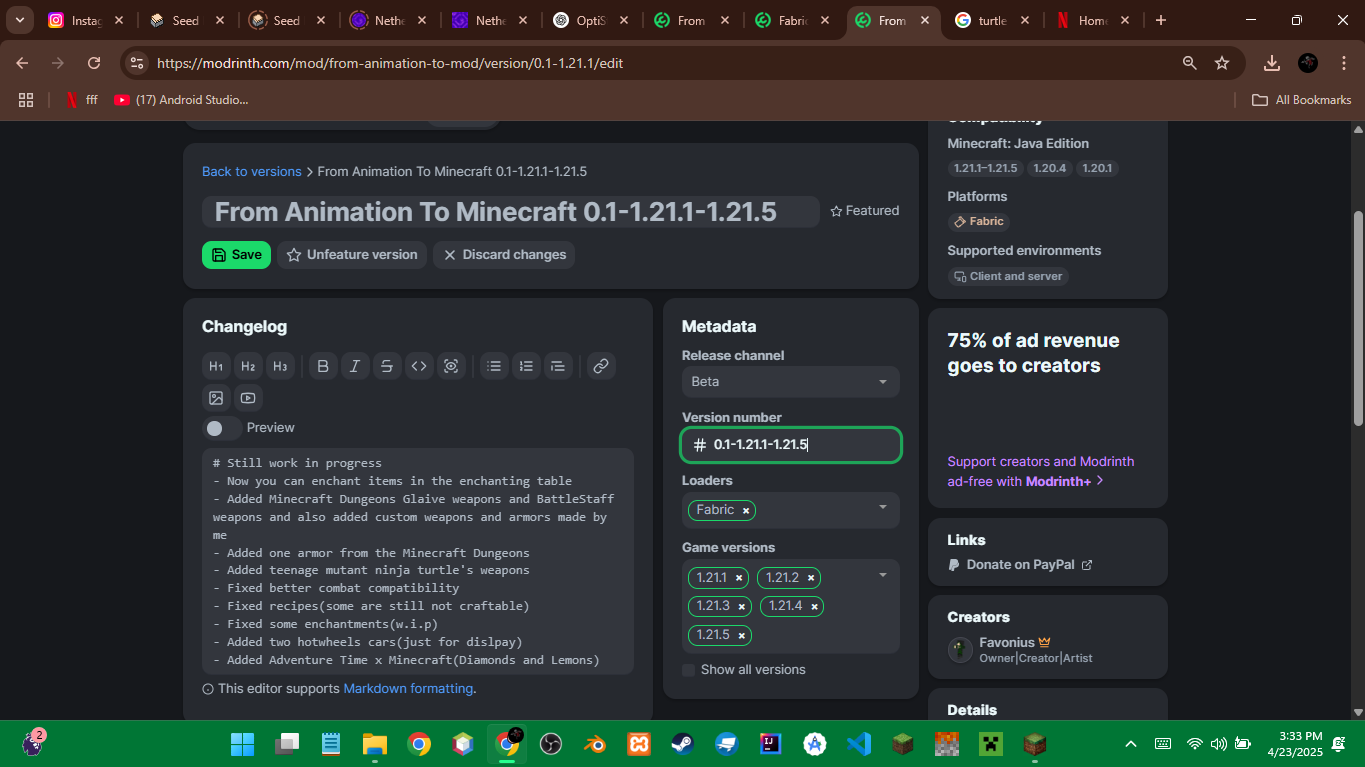Insert a quote block from the toolbar
1365x767 pixels.
[x=558, y=366]
